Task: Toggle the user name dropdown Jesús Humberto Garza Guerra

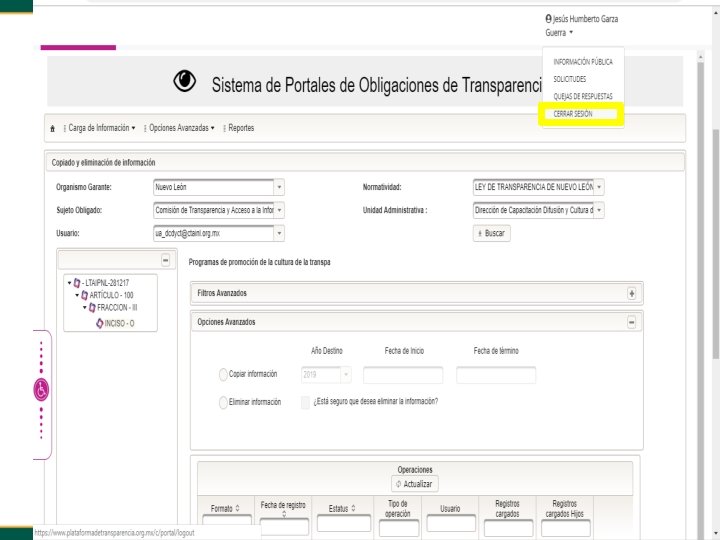Action: (x=582, y=26)
